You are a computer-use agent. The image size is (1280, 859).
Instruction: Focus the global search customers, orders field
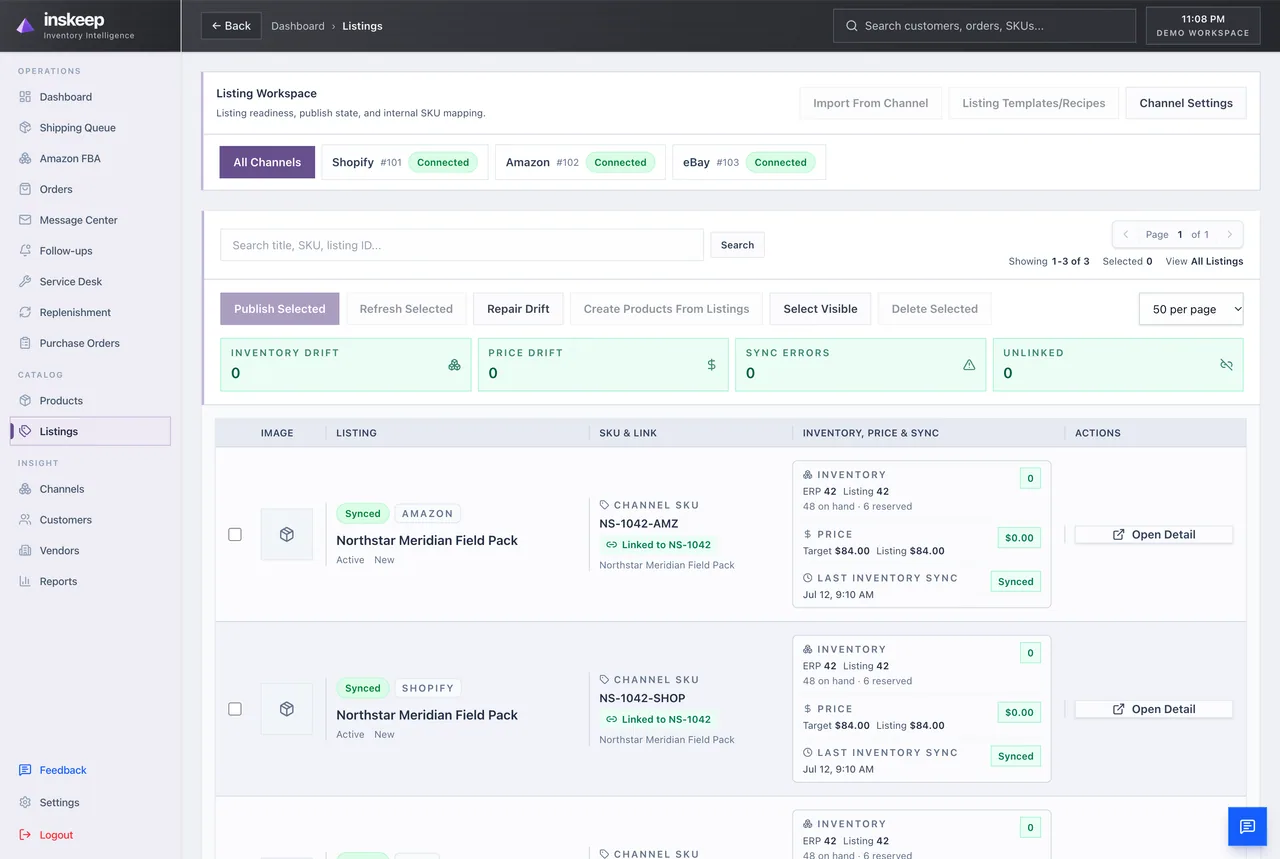[x=984, y=26]
